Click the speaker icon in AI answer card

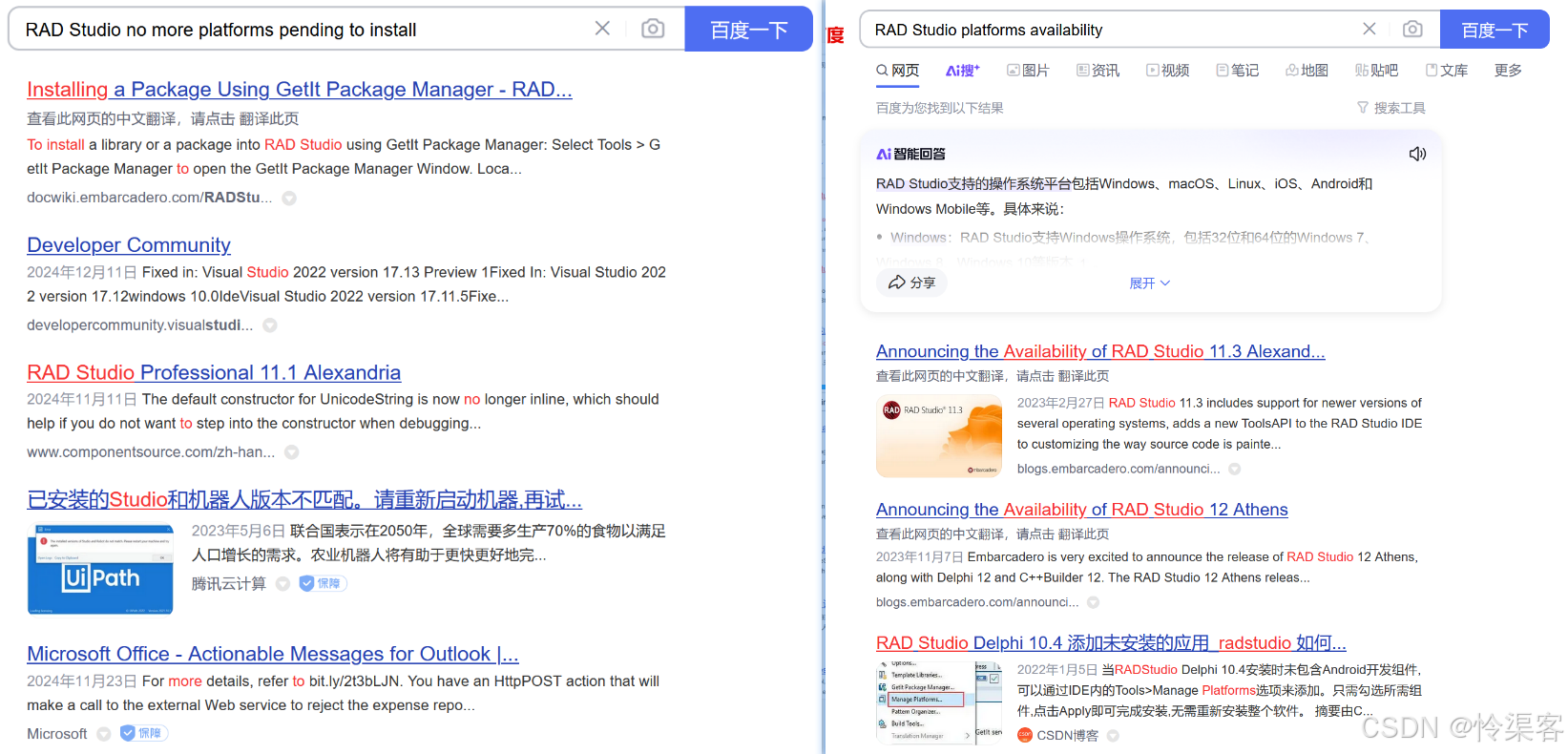pos(1417,154)
